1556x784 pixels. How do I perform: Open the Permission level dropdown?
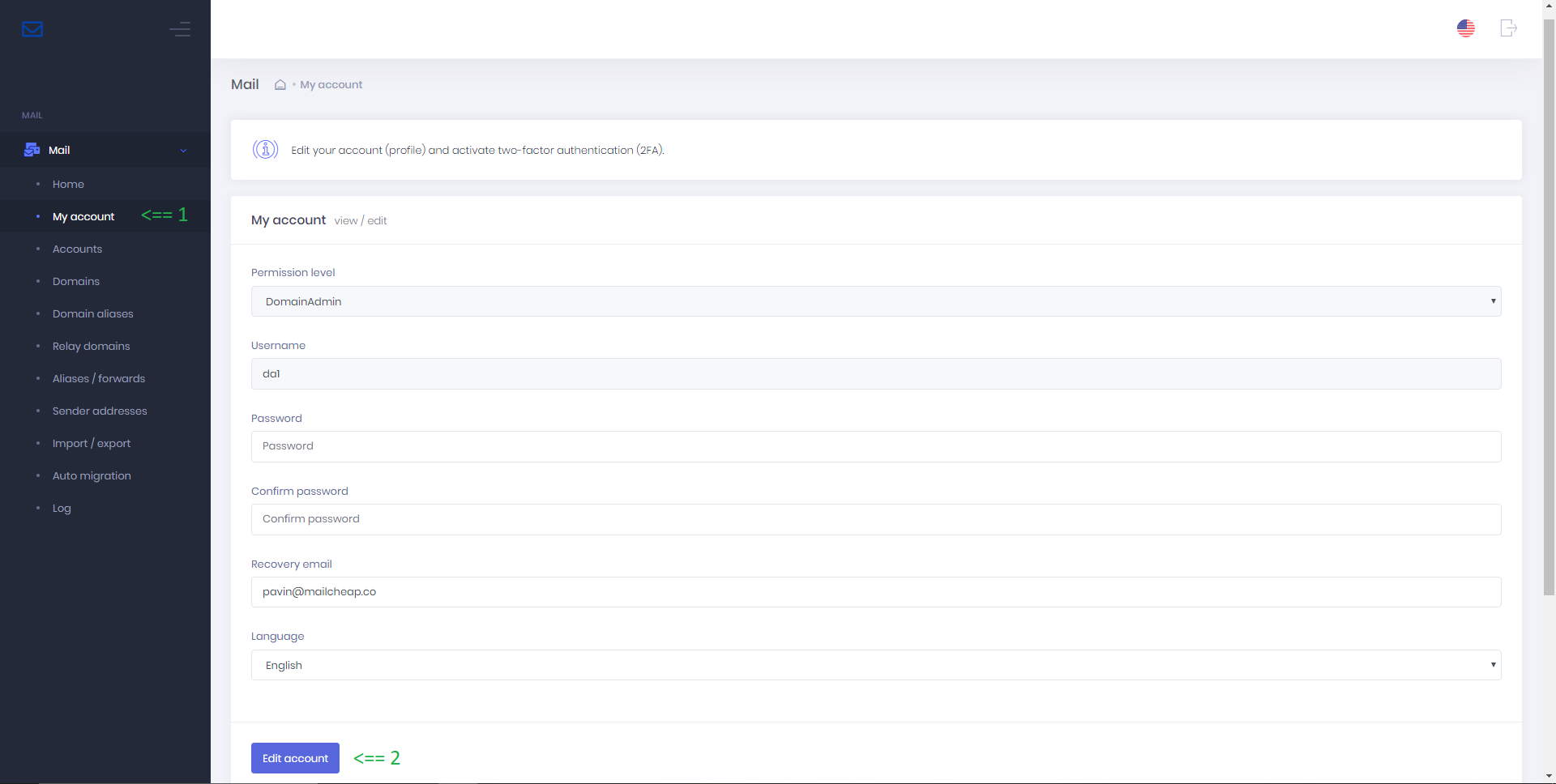click(x=875, y=301)
